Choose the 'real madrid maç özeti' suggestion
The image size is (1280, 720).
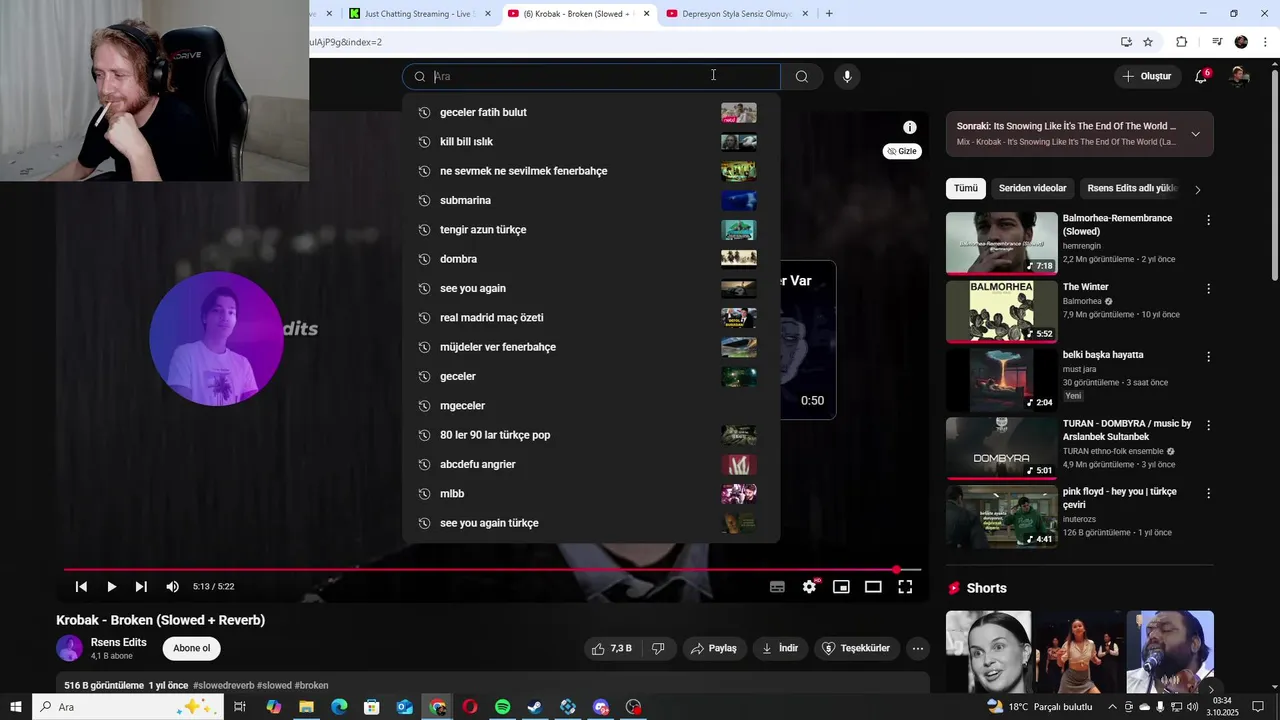point(591,318)
